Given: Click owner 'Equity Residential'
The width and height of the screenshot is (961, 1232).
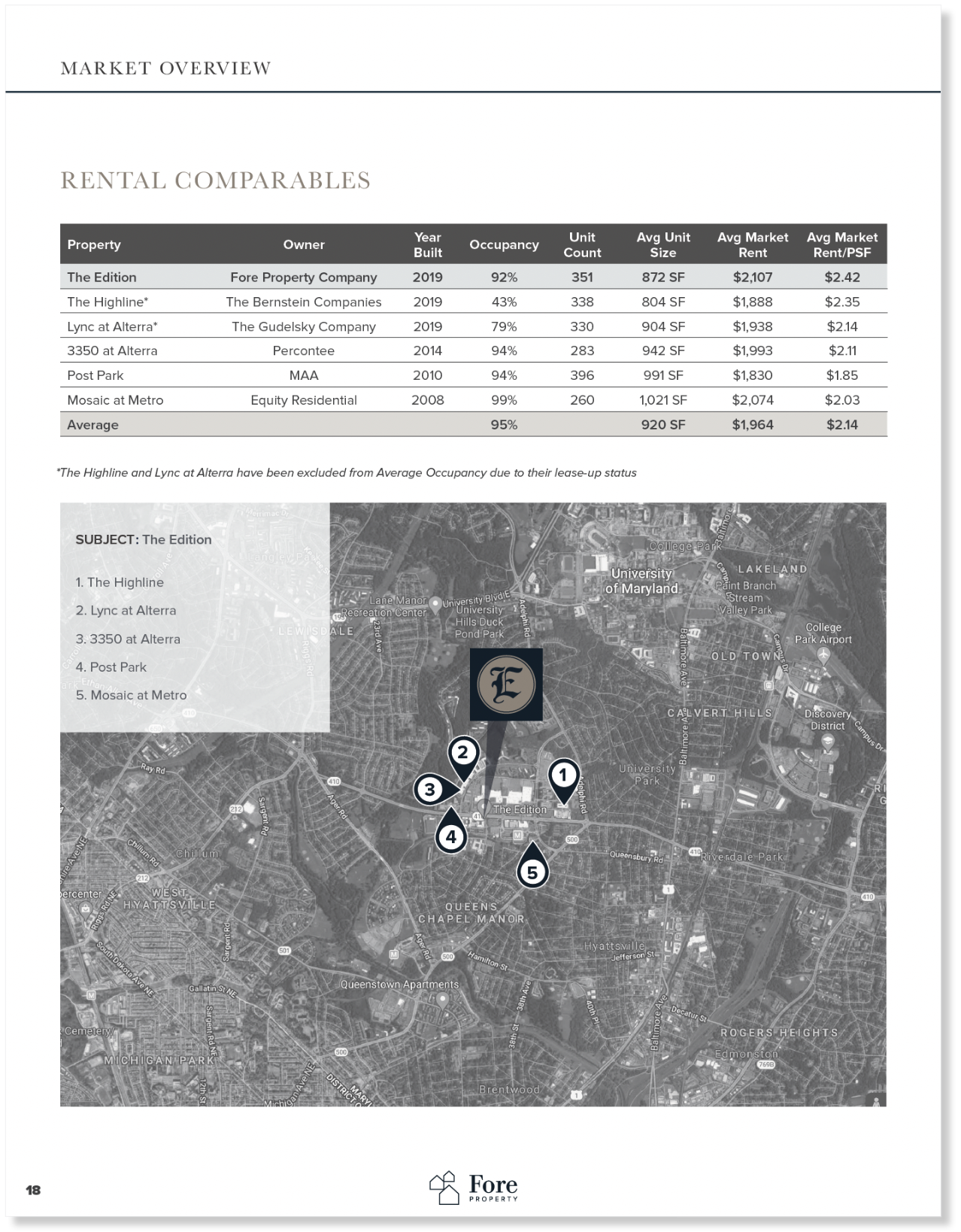Looking at the screenshot, I should 304,400.
